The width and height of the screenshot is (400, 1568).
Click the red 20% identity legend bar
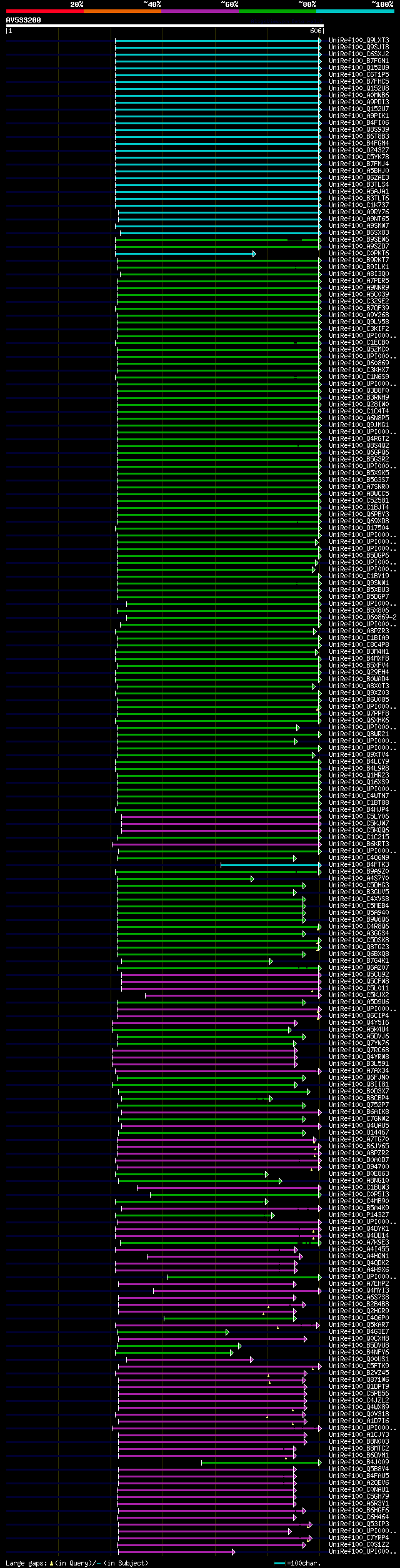(44, 11)
